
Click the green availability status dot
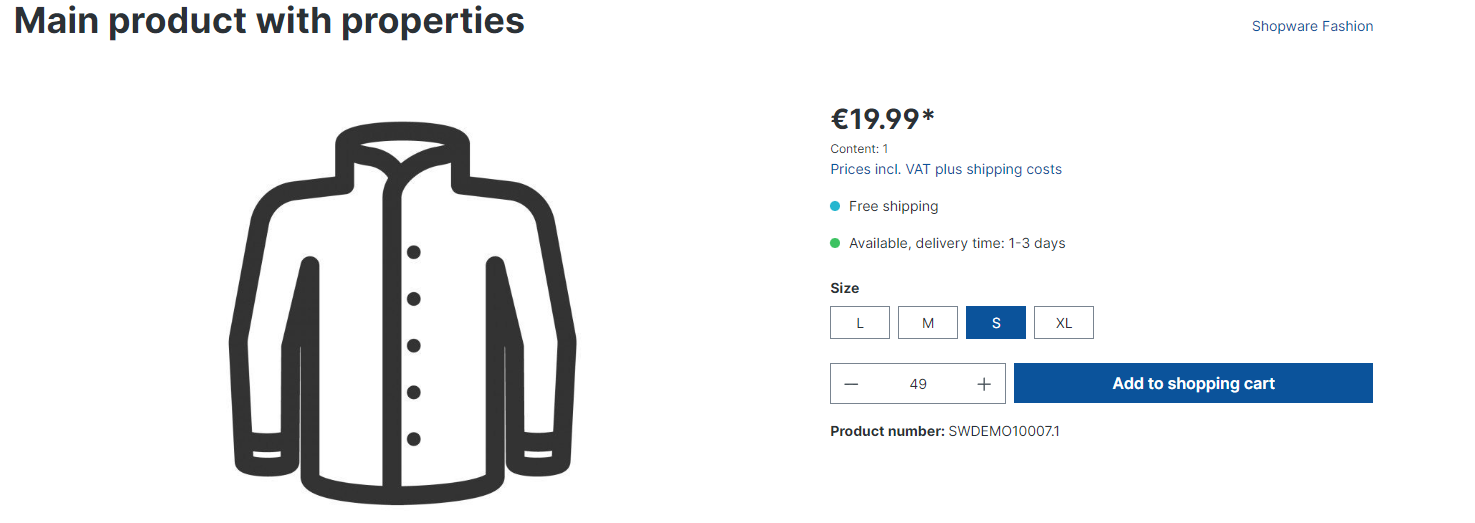pos(835,243)
